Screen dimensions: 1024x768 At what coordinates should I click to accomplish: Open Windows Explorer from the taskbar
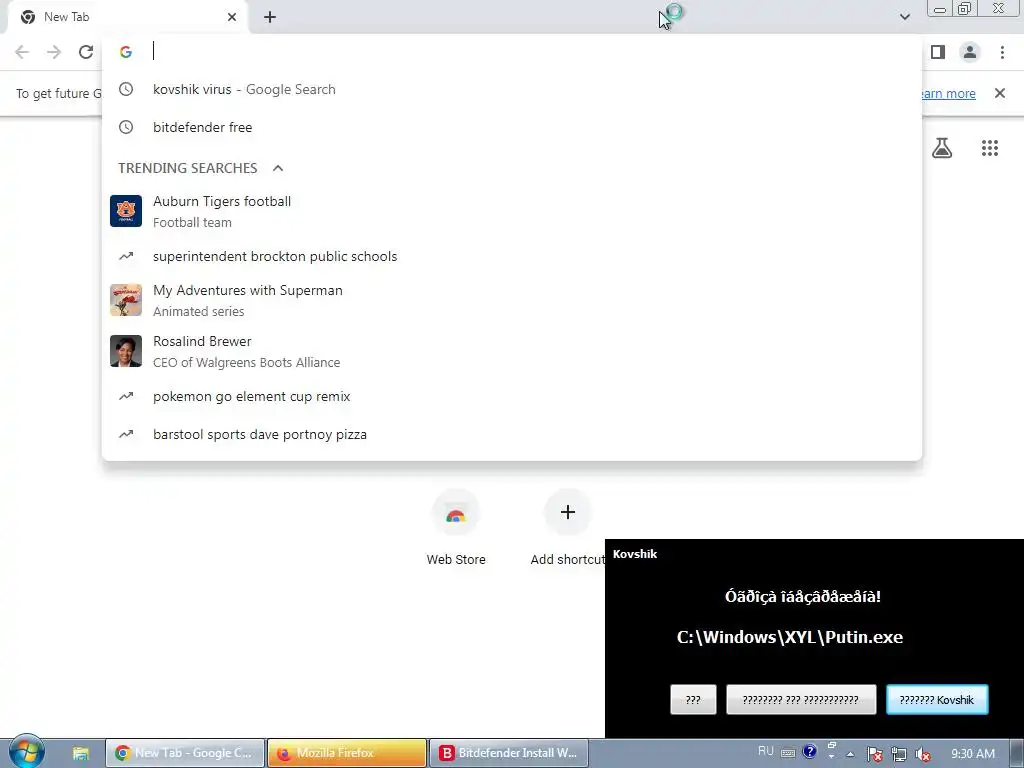coord(80,753)
